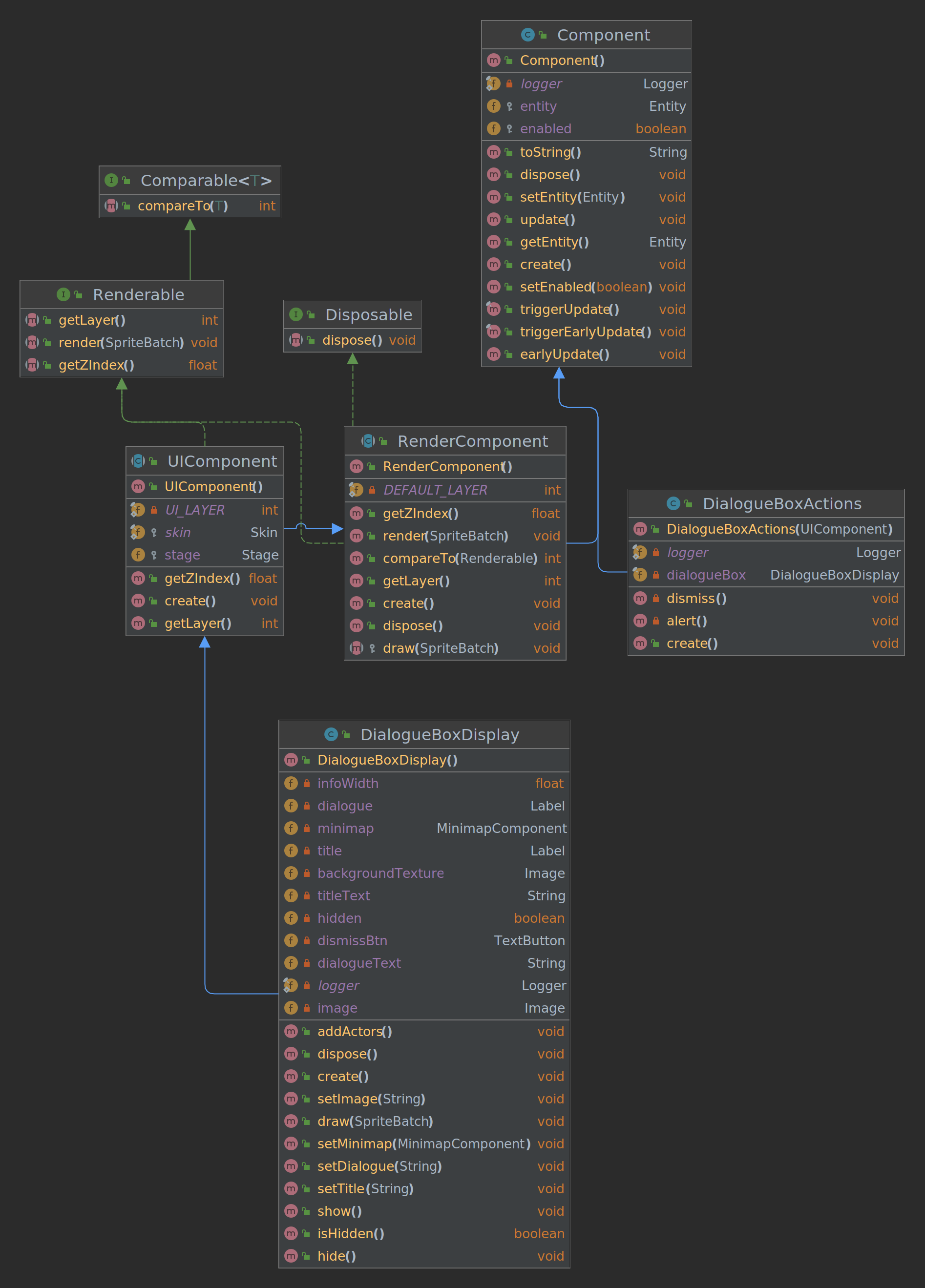Click the method icon beside dispose() in Disposable
This screenshot has width=925, height=1288.
coord(295,340)
